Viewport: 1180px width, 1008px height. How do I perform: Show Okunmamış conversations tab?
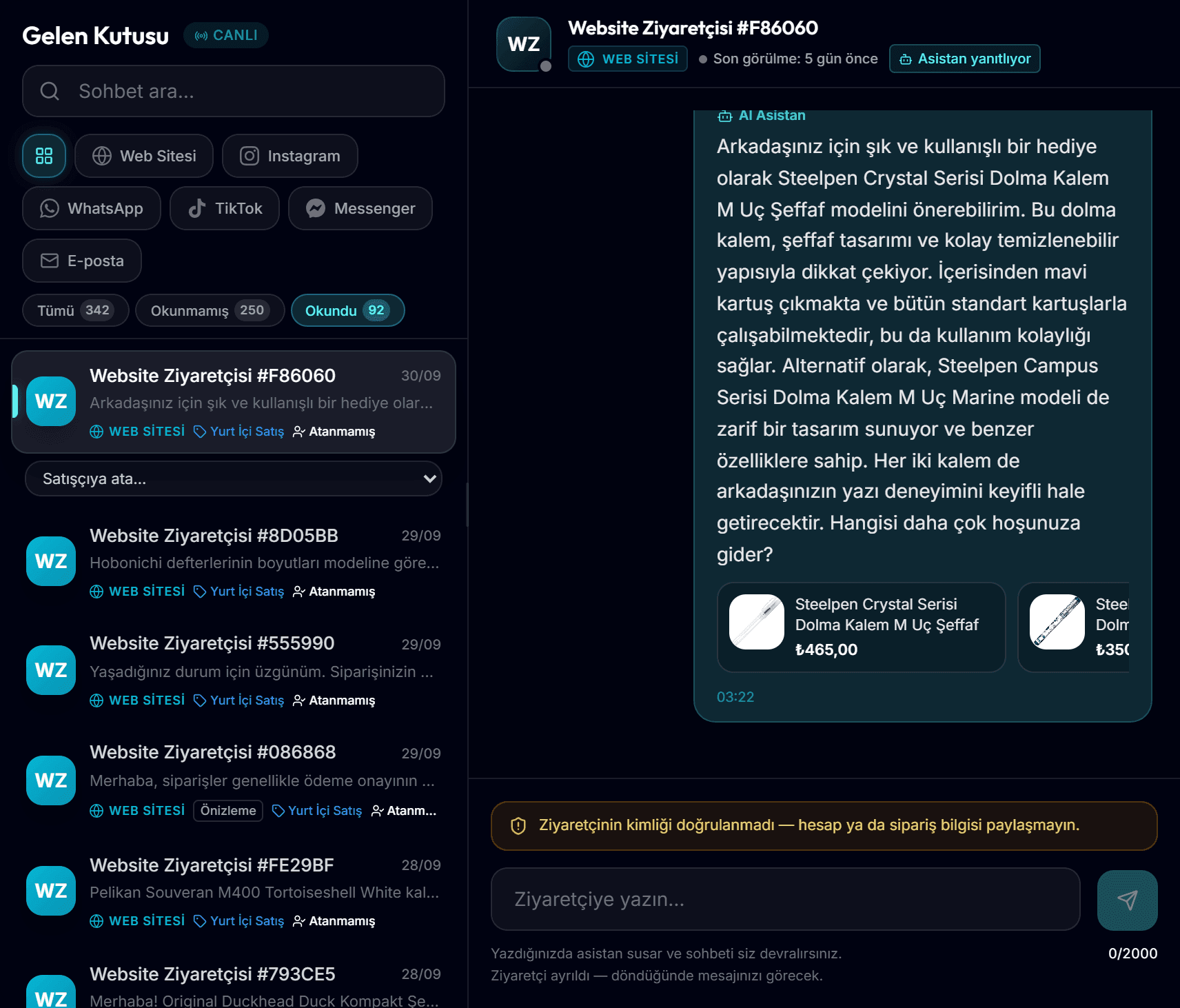click(210, 310)
